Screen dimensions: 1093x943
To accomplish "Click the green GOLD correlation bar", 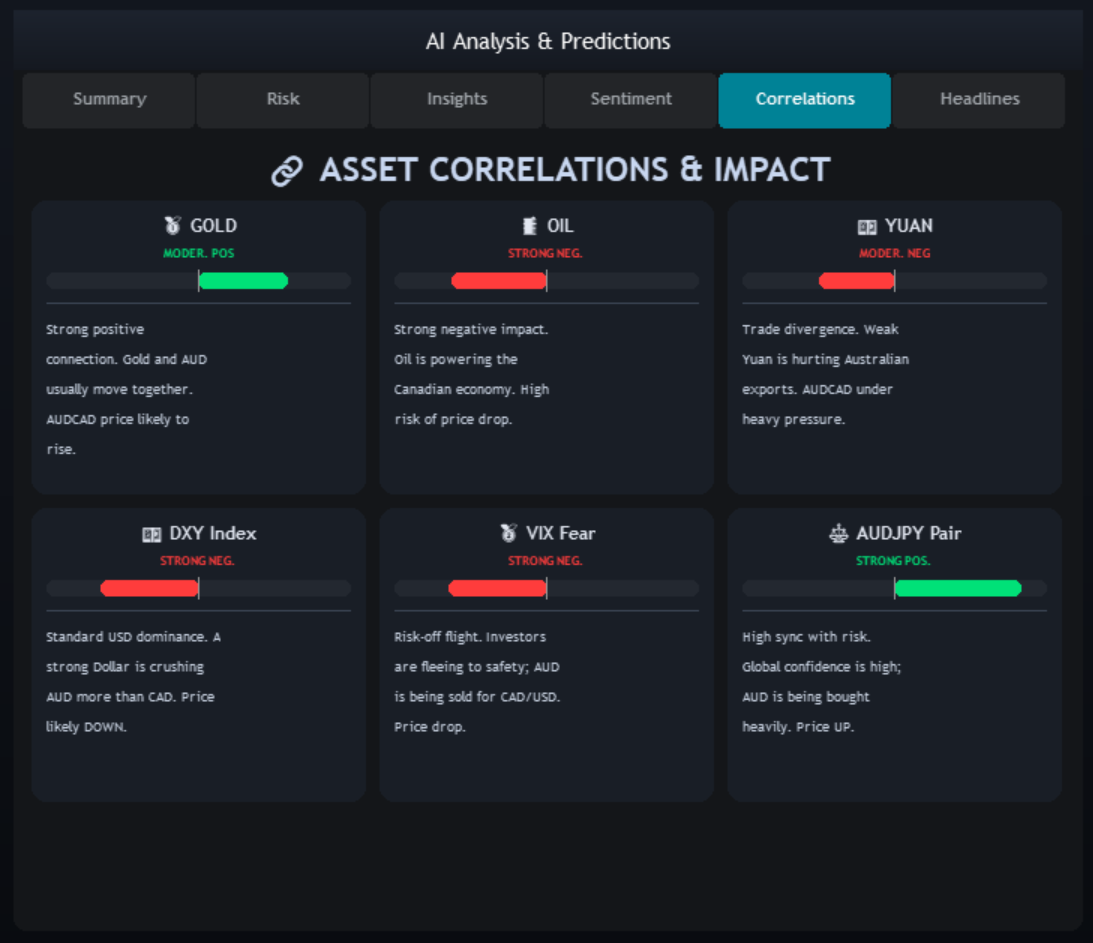I will (x=243, y=281).
